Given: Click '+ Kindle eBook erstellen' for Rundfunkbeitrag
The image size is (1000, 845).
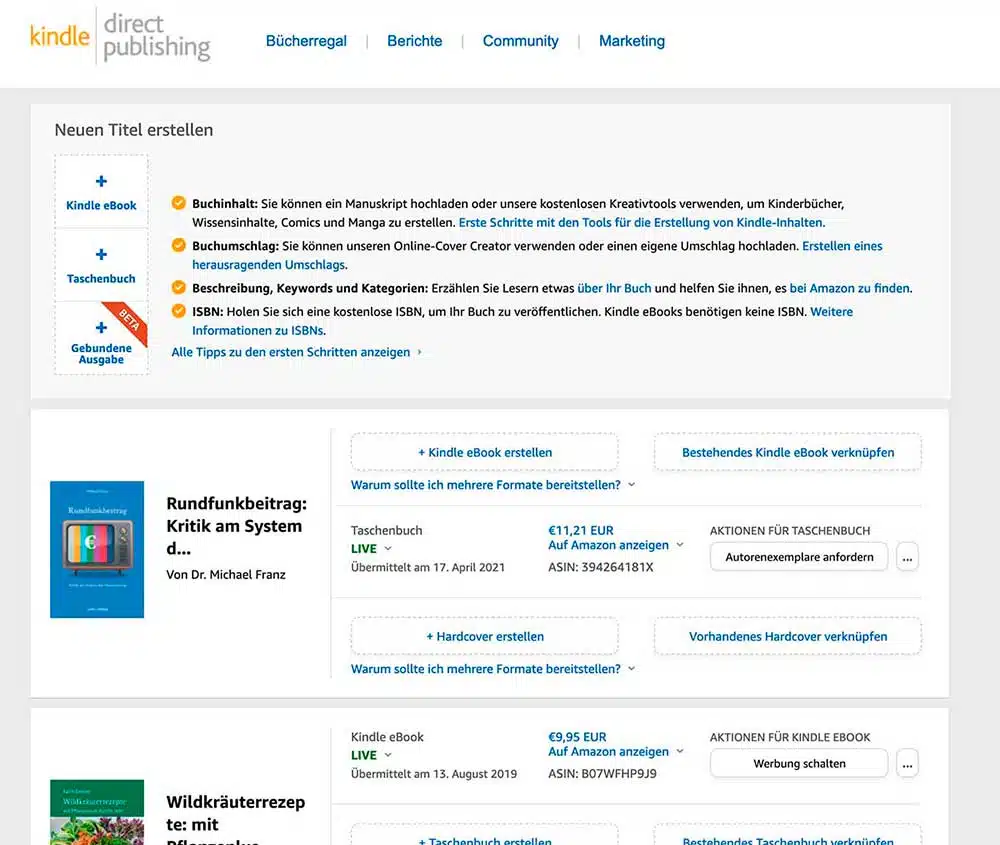Looking at the screenshot, I should 485,452.
